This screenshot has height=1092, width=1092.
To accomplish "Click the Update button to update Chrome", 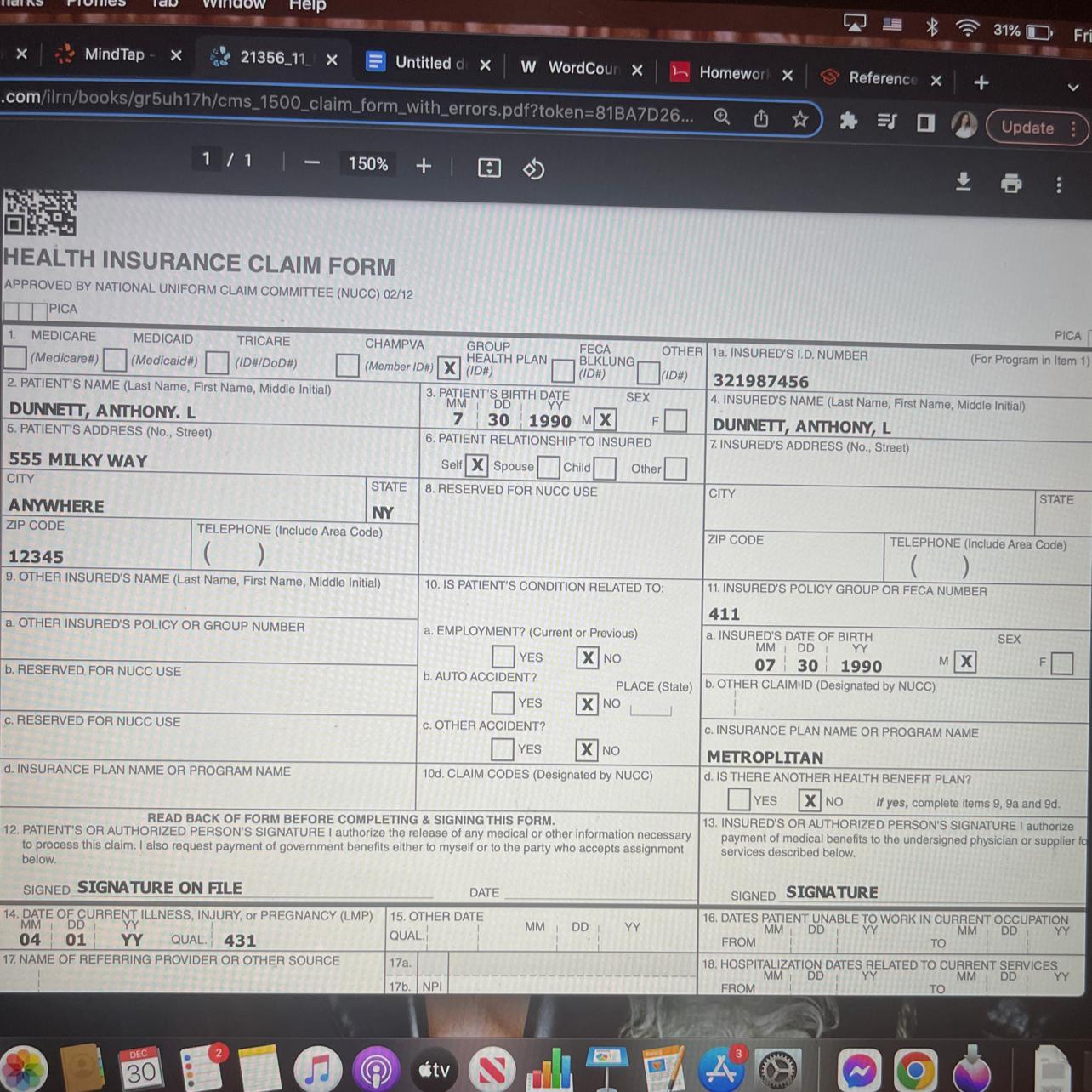I will tap(1027, 128).
